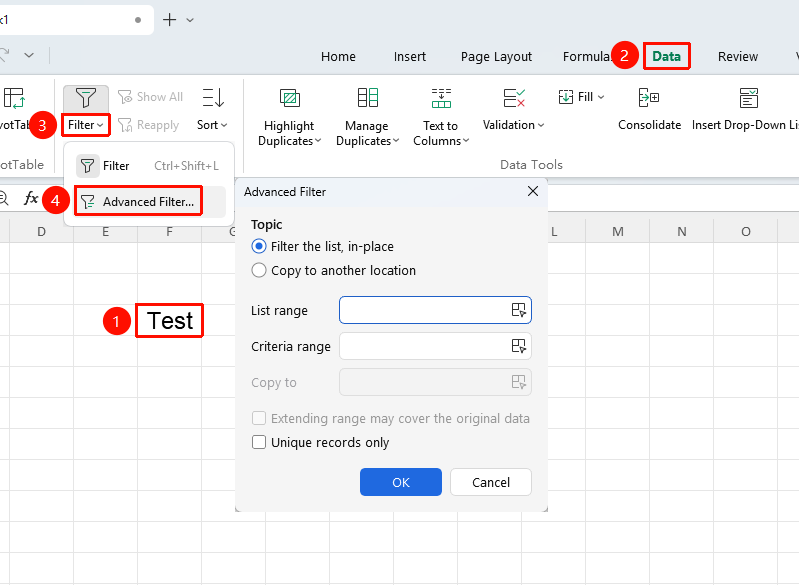This screenshot has height=585, width=799.
Task: Select Copy to another location option
Action: 334,270
